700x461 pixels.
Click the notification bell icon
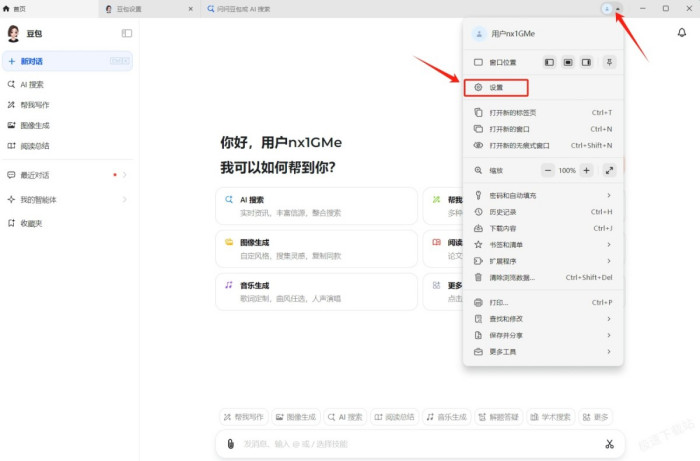click(682, 33)
